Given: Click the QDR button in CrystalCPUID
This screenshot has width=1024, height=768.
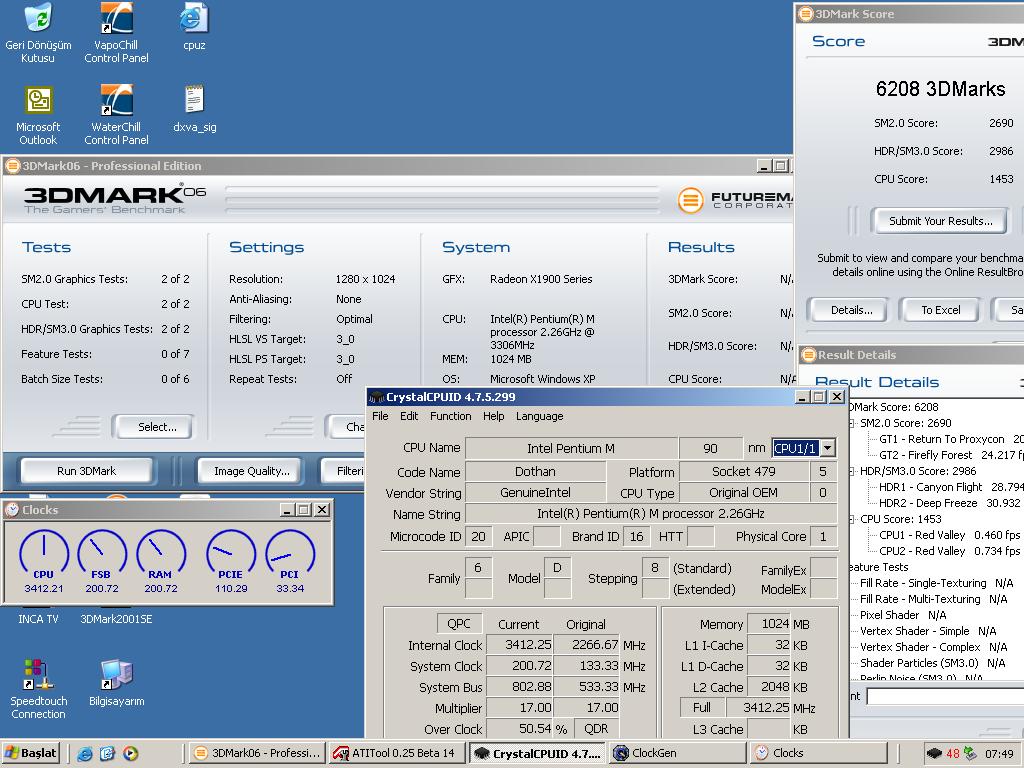Looking at the screenshot, I should [596, 729].
